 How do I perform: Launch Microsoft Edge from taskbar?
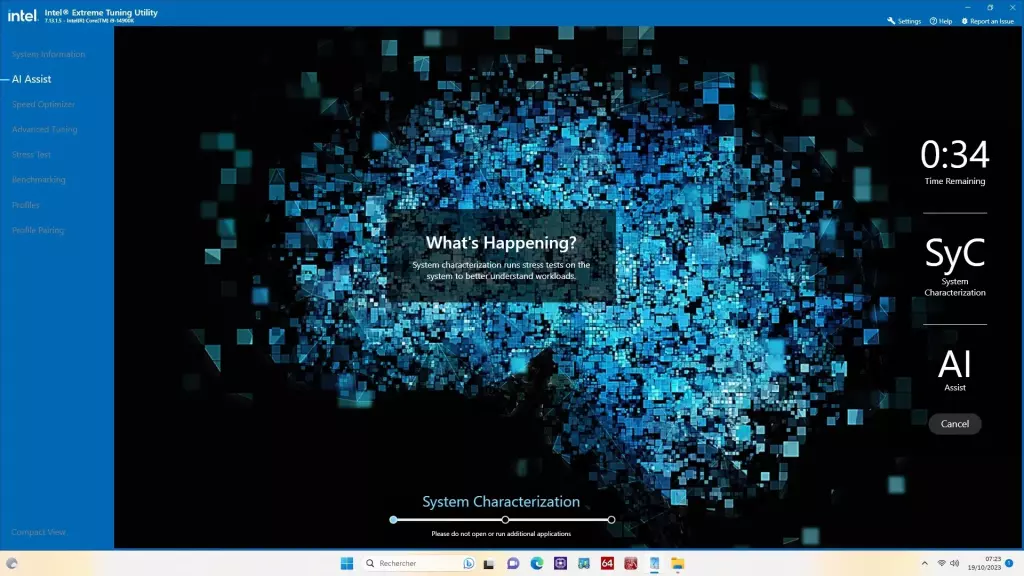coord(537,563)
